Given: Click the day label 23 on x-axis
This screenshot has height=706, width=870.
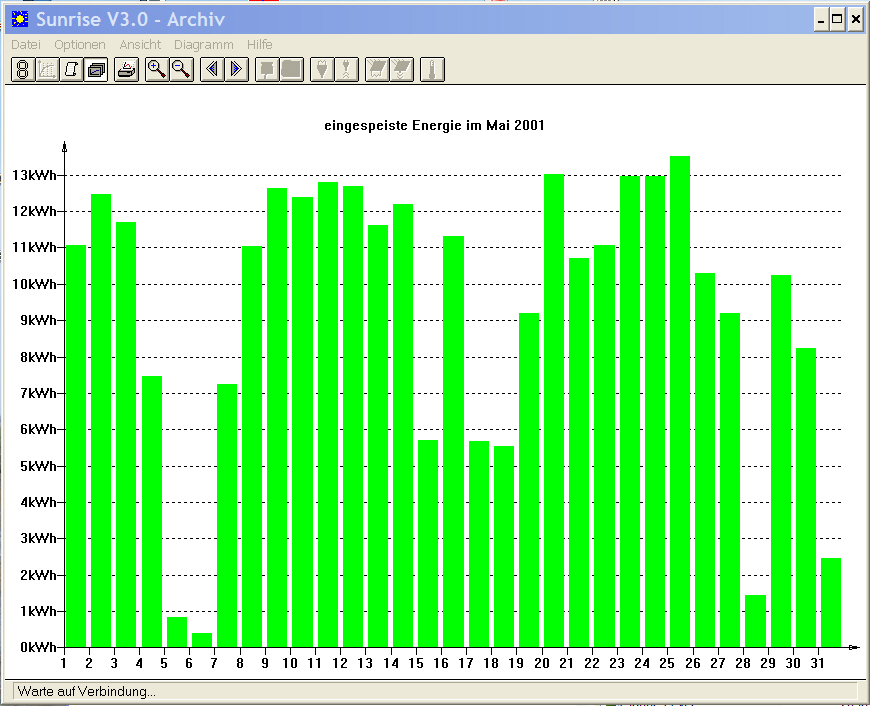Looking at the screenshot, I should 616,663.
